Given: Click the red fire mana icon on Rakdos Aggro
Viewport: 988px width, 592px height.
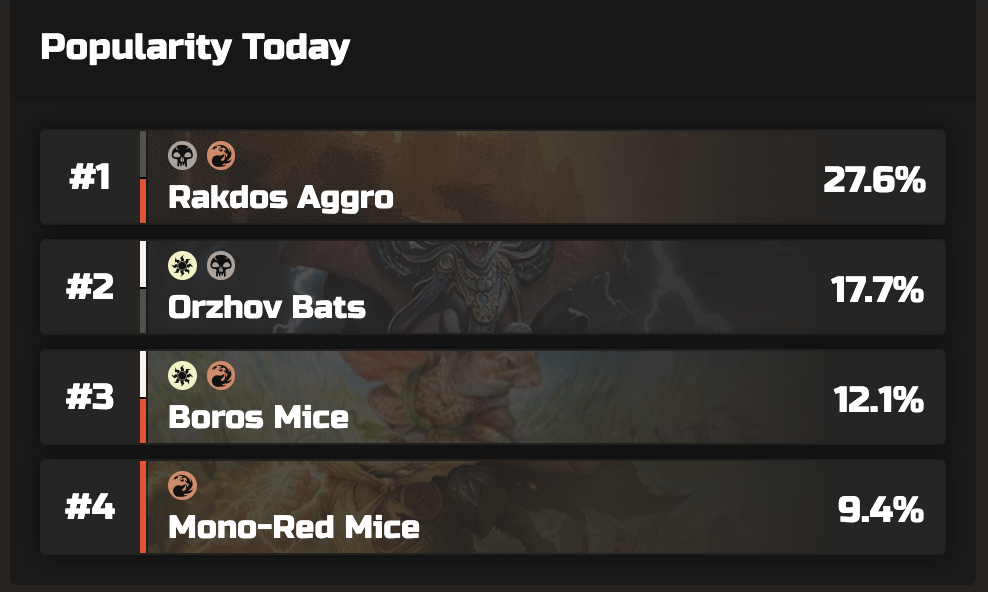Looking at the screenshot, I should click(x=221, y=156).
